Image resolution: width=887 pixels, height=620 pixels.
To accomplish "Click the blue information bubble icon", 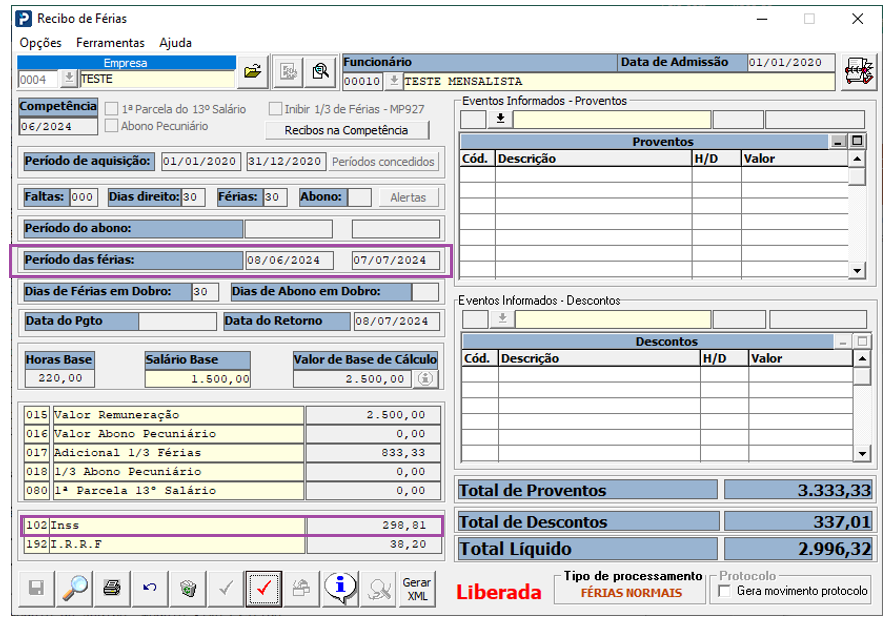I will pyautogui.click(x=340, y=588).
